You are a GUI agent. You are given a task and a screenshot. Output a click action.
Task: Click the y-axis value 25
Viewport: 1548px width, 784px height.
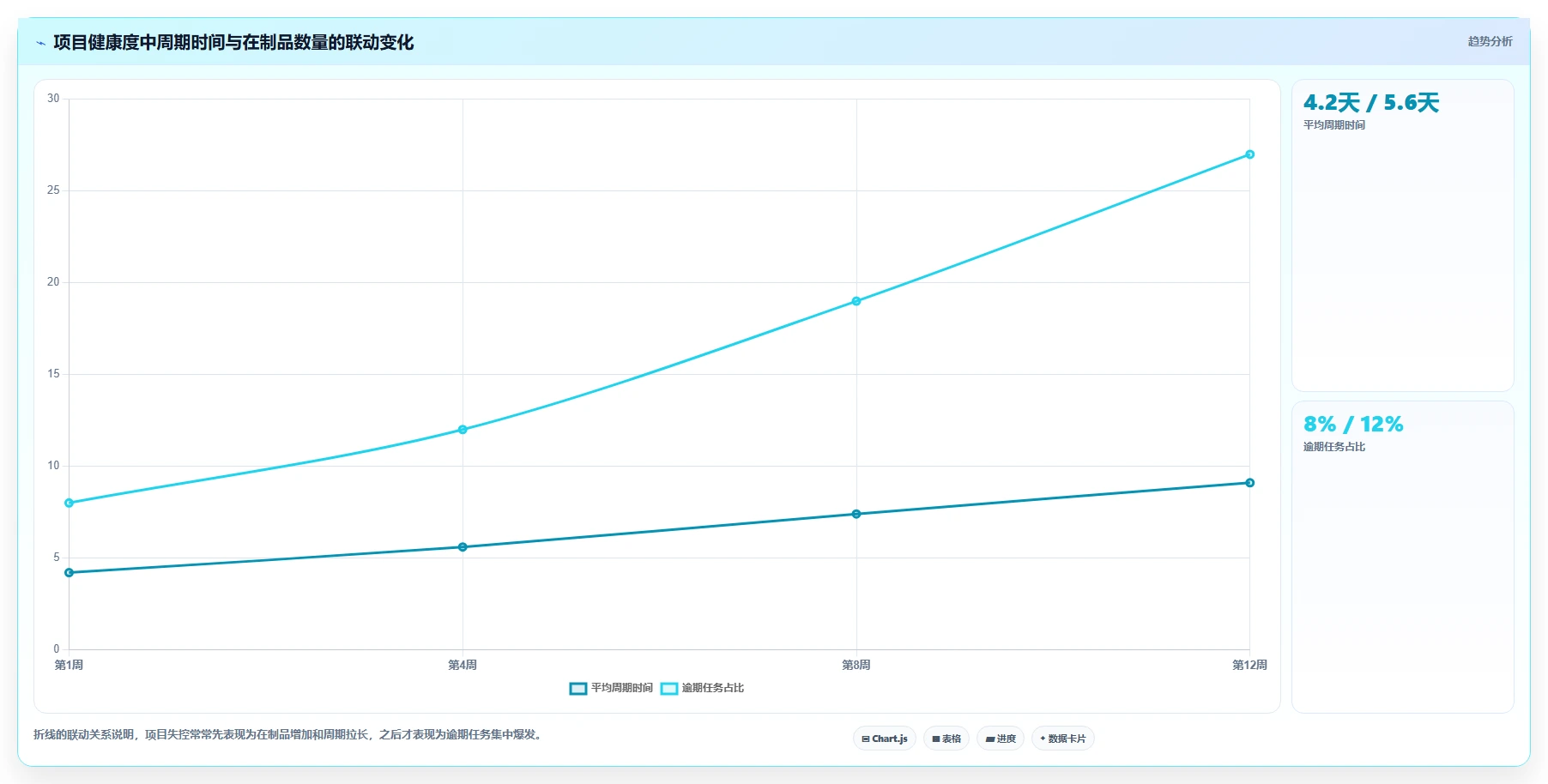pos(53,190)
